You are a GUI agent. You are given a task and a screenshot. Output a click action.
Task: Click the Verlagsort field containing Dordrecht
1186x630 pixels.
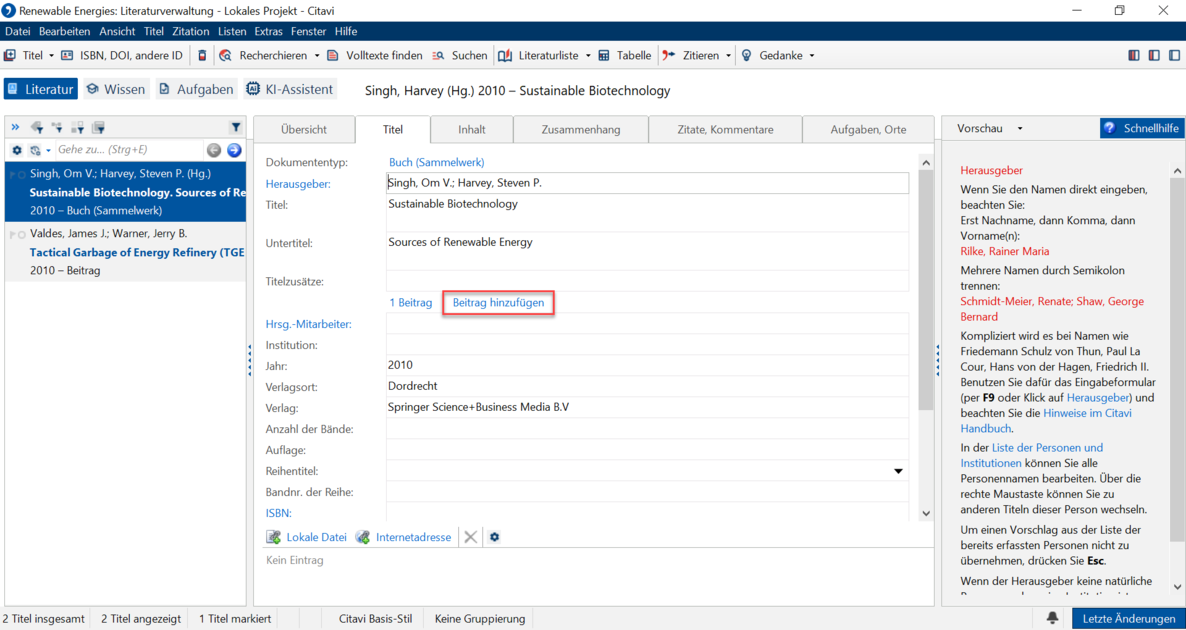pos(647,386)
